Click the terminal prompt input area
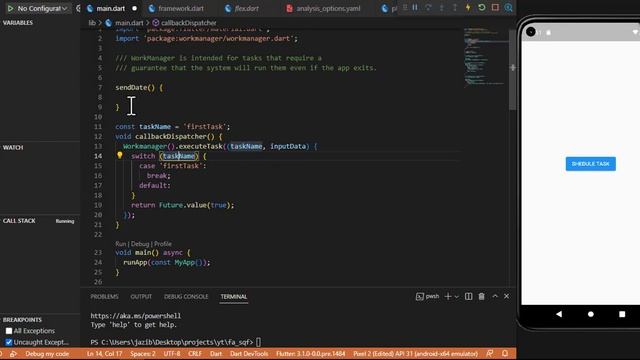Viewport: 640px width, 360px height. [259, 342]
